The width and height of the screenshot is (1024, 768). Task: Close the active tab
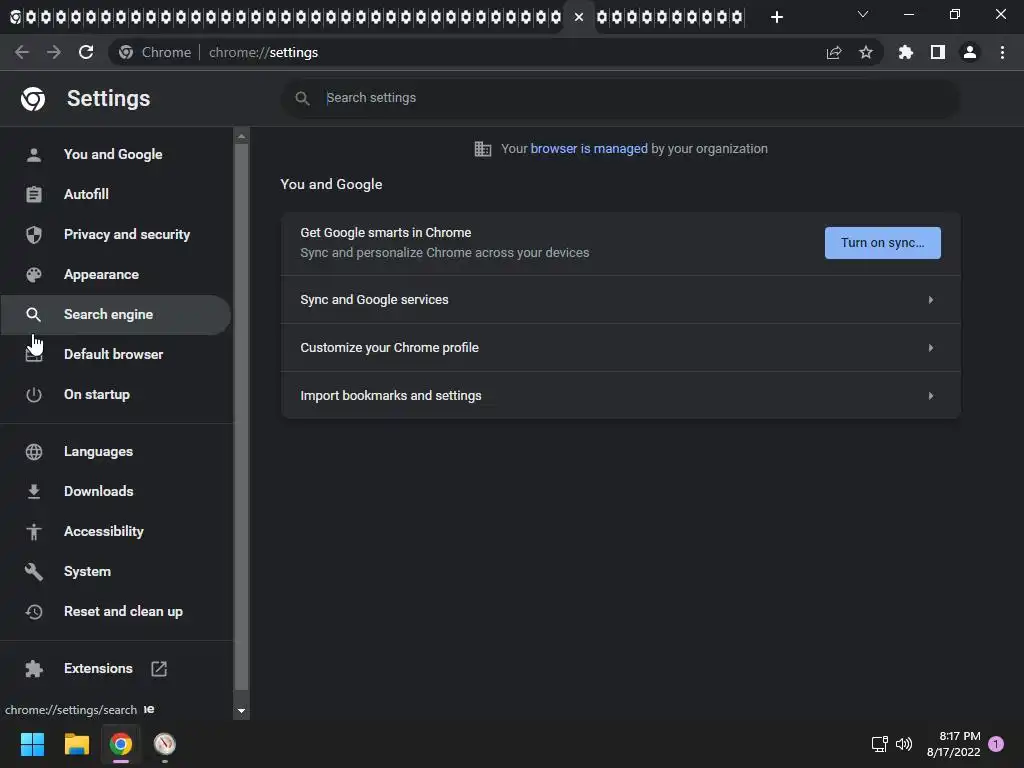point(579,17)
